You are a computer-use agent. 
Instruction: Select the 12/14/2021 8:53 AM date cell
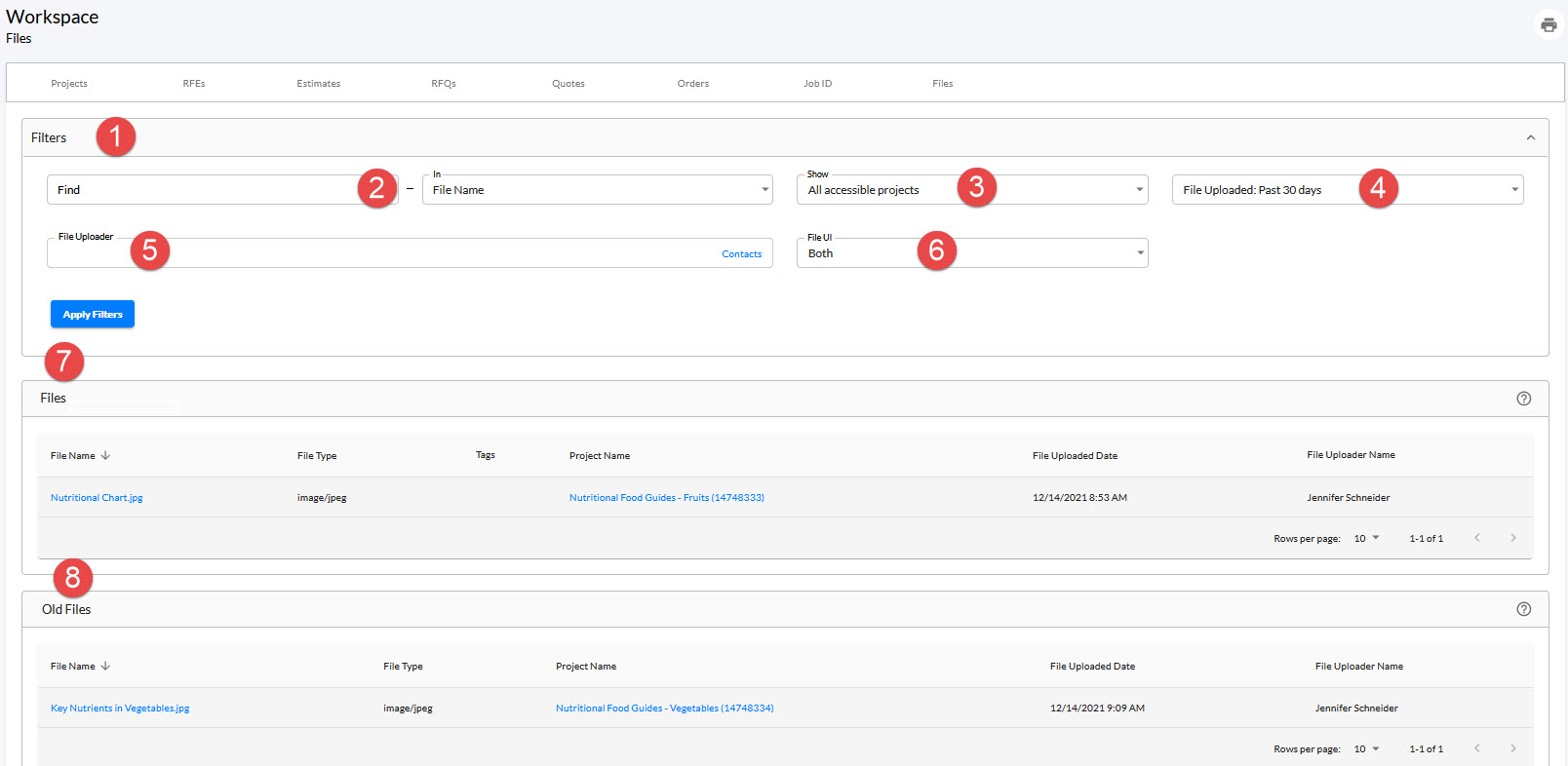point(1079,498)
